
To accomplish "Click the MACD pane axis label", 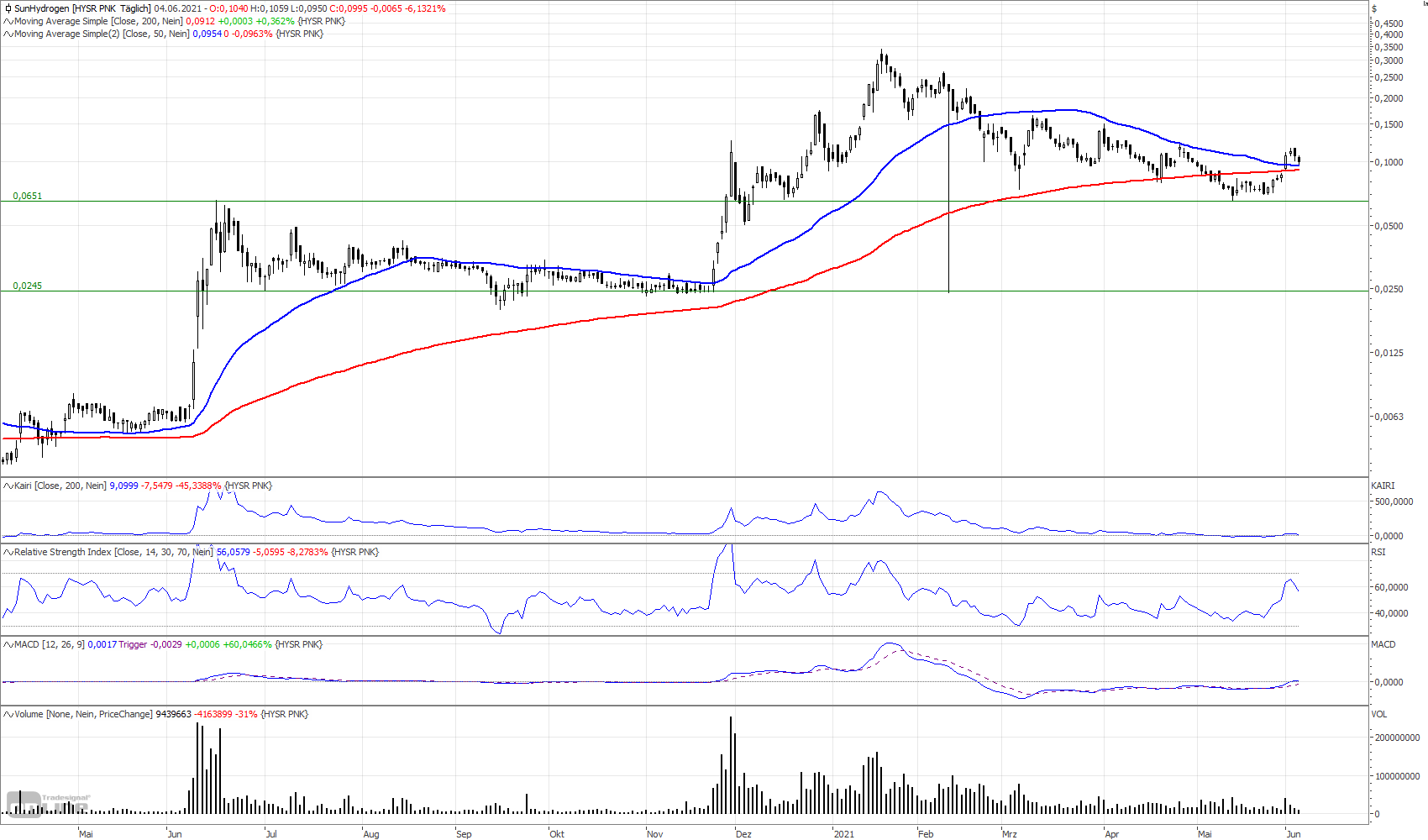I will click(x=1383, y=644).
